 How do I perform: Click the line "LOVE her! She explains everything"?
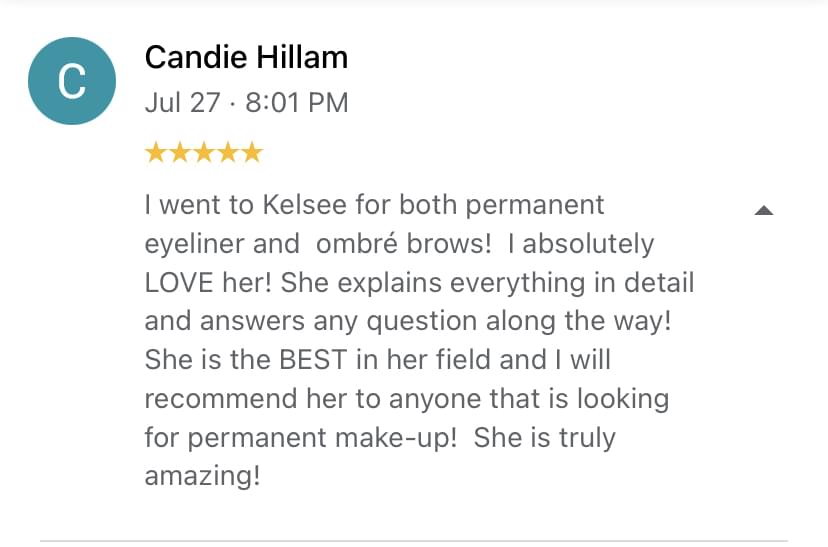(418, 282)
